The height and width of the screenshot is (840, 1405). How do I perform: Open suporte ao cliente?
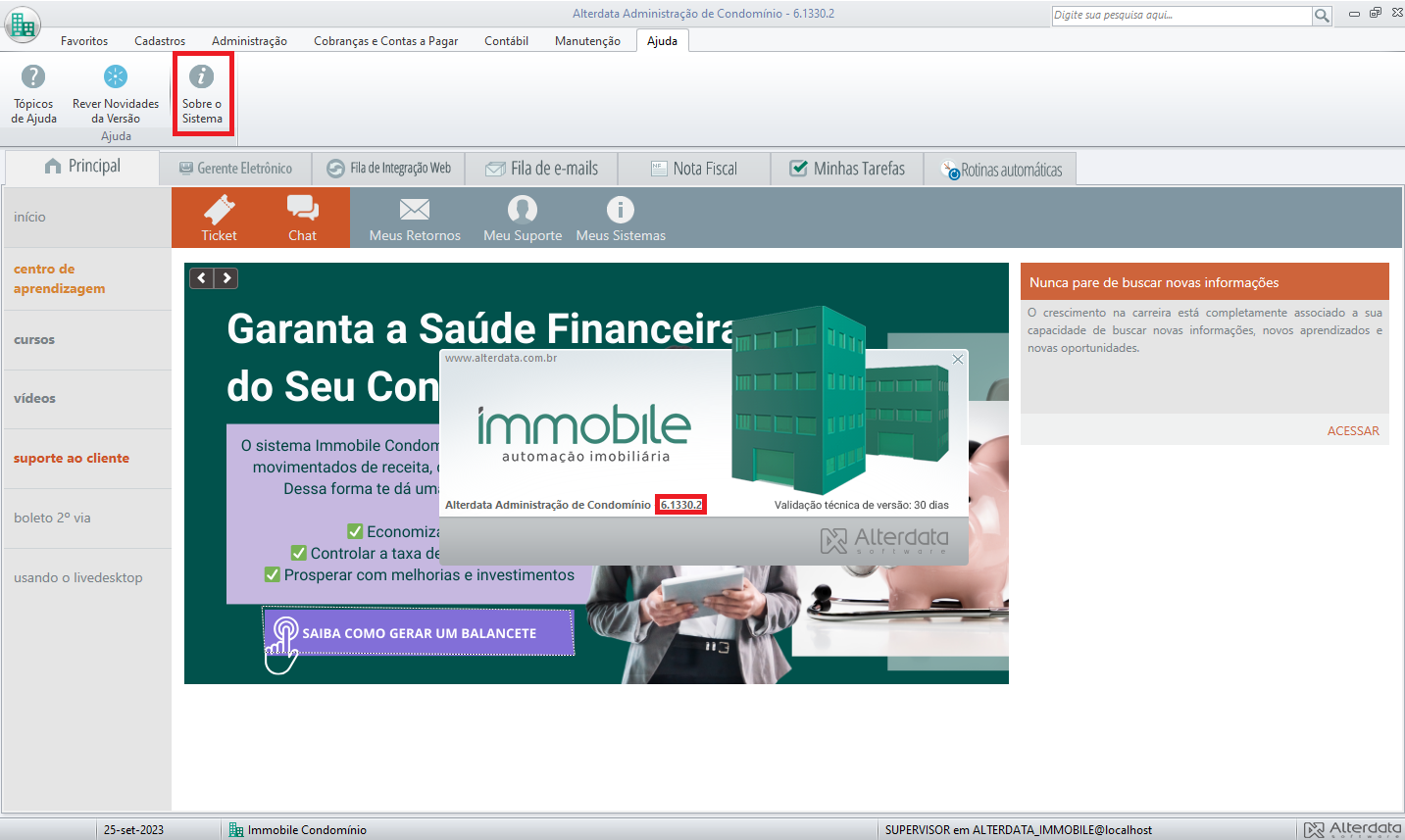pos(86,459)
